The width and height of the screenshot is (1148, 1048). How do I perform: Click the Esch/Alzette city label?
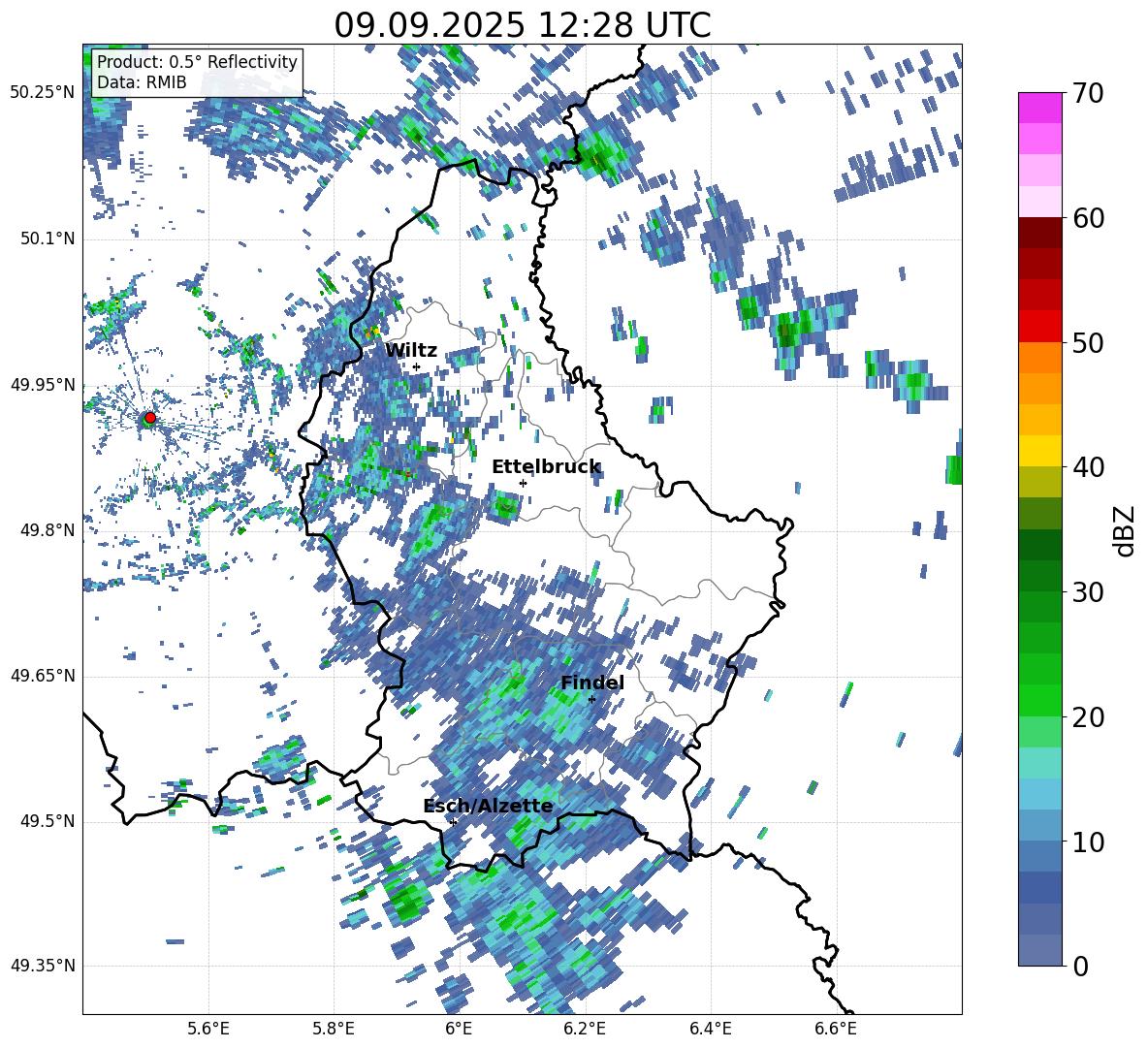pos(489,806)
